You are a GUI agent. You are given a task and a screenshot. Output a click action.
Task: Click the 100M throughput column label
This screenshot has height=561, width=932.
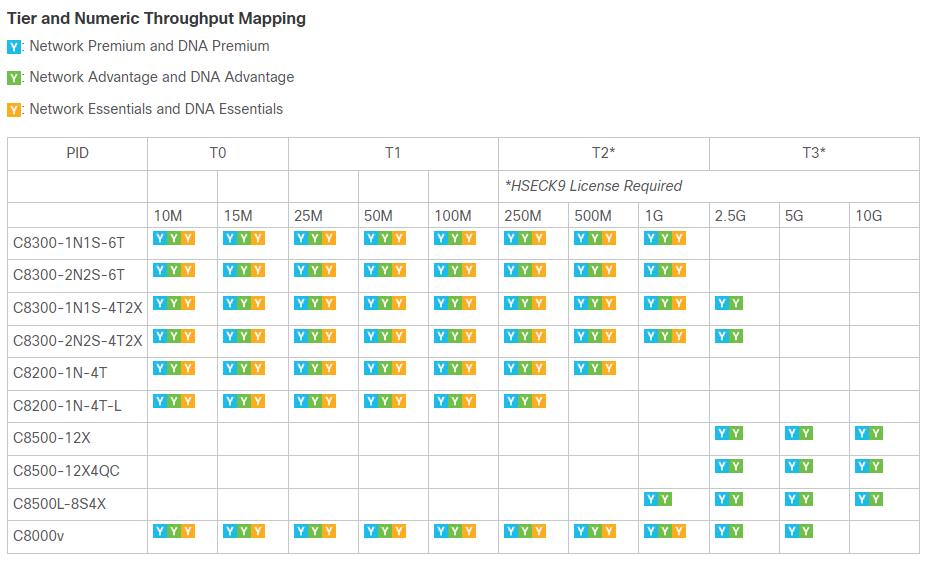tap(453, 216)
